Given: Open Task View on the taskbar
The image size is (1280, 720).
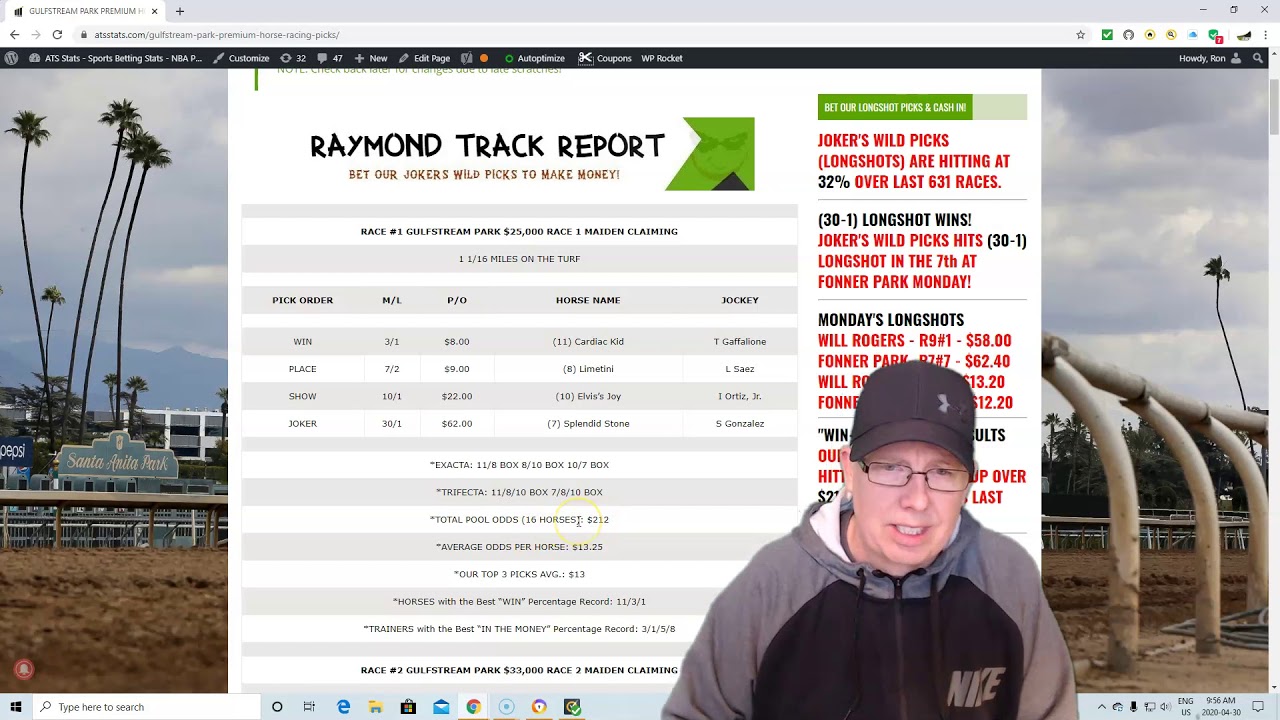Looking at the screenshot, I should (309, 707).
